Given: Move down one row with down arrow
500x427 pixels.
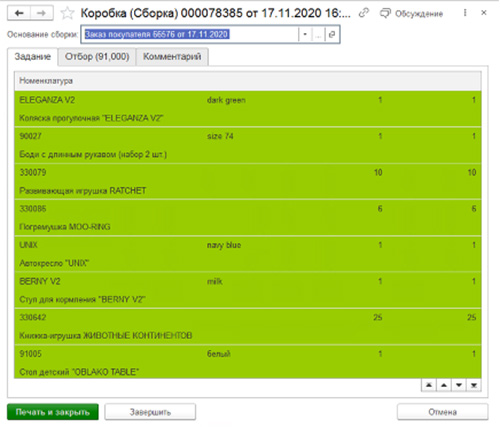Looking at the screenshot, I should [x=459, y=385].
